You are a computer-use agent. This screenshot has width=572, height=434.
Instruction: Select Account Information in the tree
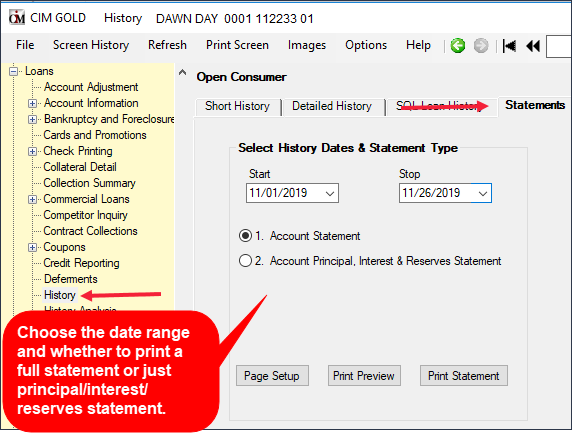coord(91,103)
